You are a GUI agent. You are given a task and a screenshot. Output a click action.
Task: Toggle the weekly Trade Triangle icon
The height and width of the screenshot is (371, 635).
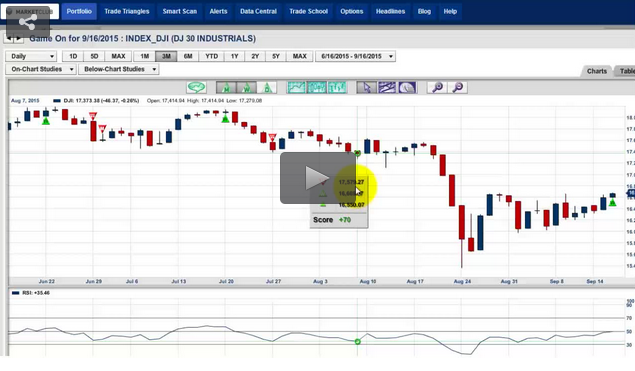click(x=246, y=87)
